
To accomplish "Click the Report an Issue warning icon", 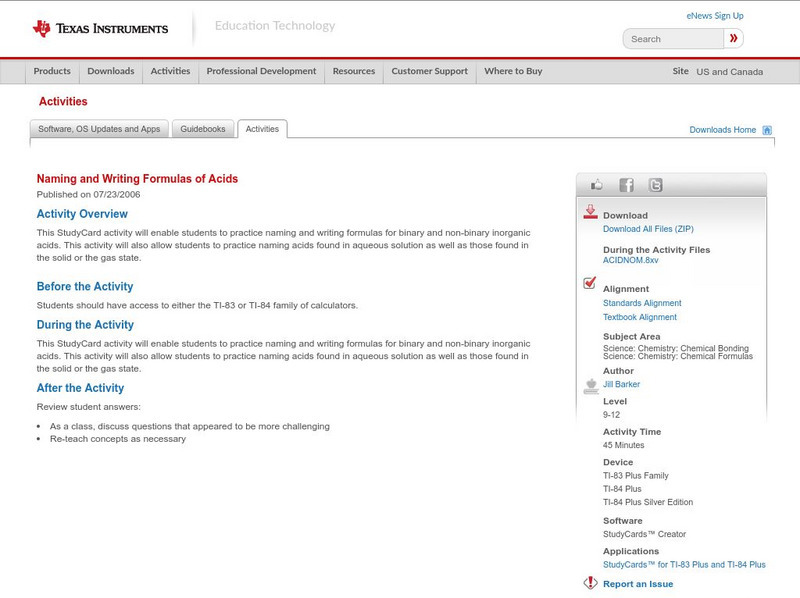I will point(590,583).
